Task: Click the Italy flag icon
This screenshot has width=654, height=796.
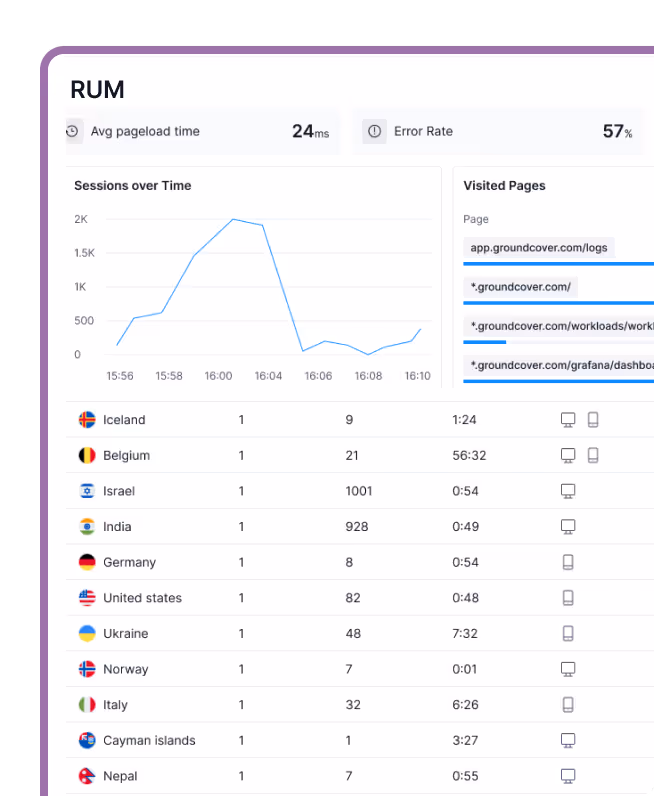Action: (x=87, y=705)
